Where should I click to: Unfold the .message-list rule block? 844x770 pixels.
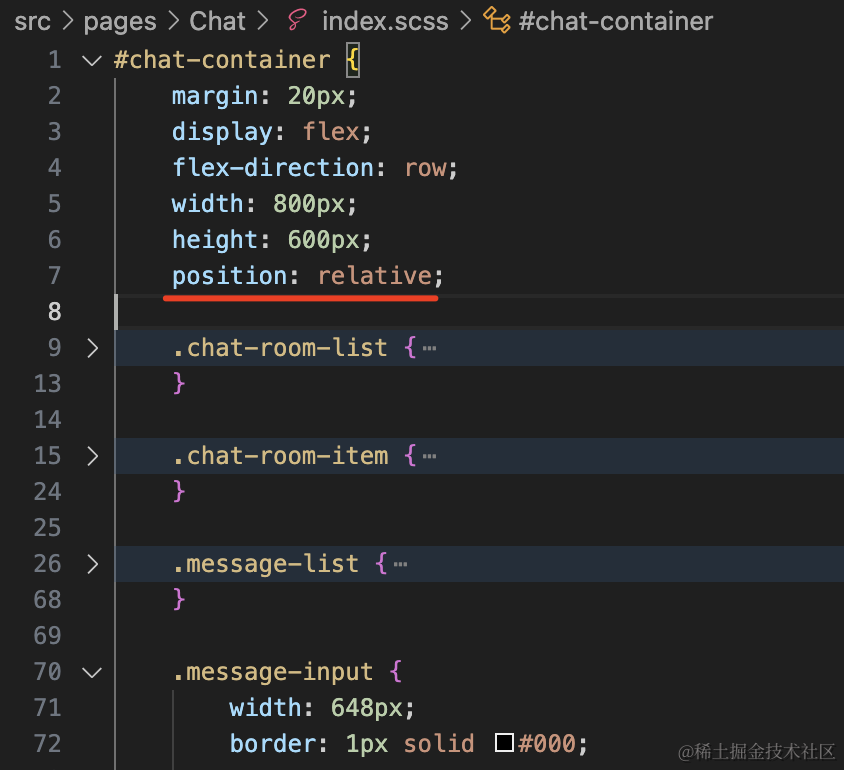tap(92, 564)
